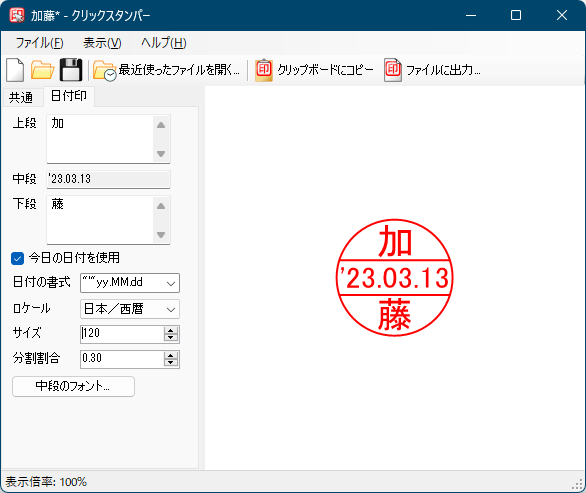Click the red stamp preview image

pos(394,278)
